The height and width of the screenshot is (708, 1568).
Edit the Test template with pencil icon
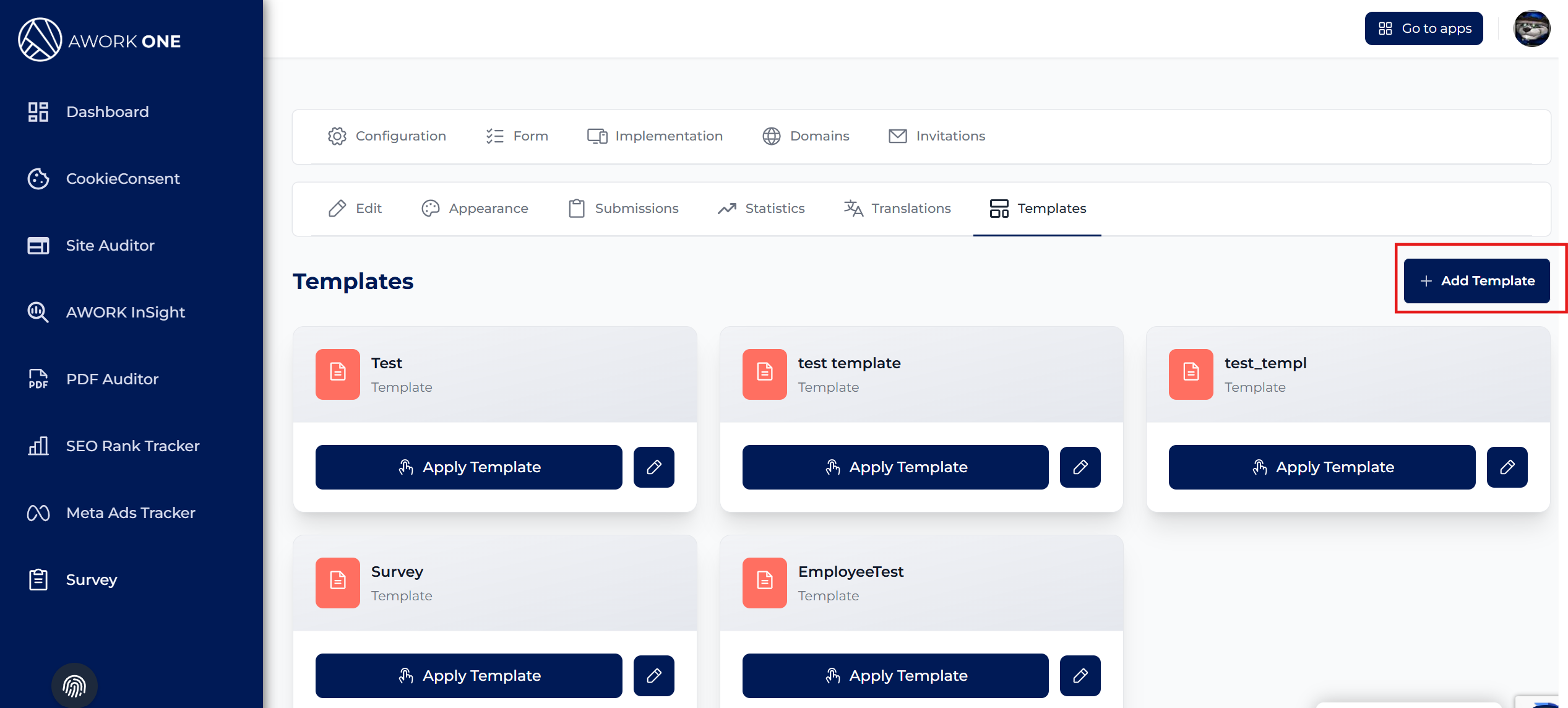653,467
